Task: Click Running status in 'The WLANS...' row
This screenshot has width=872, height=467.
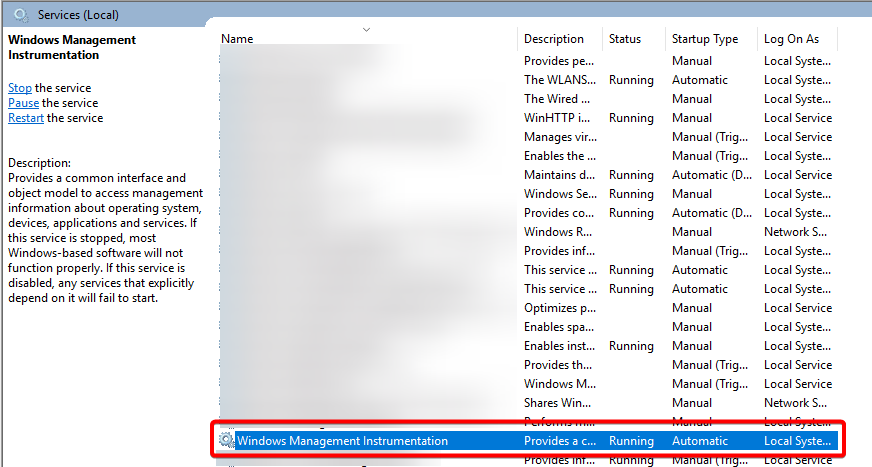Action: (x=631, y=80)
